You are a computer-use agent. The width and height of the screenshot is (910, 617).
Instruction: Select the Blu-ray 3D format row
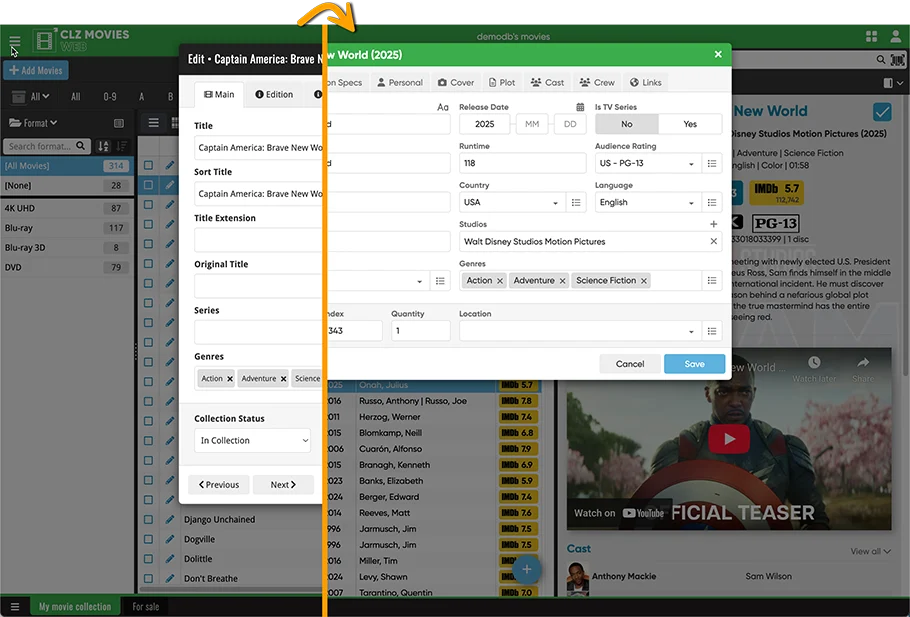67,248
